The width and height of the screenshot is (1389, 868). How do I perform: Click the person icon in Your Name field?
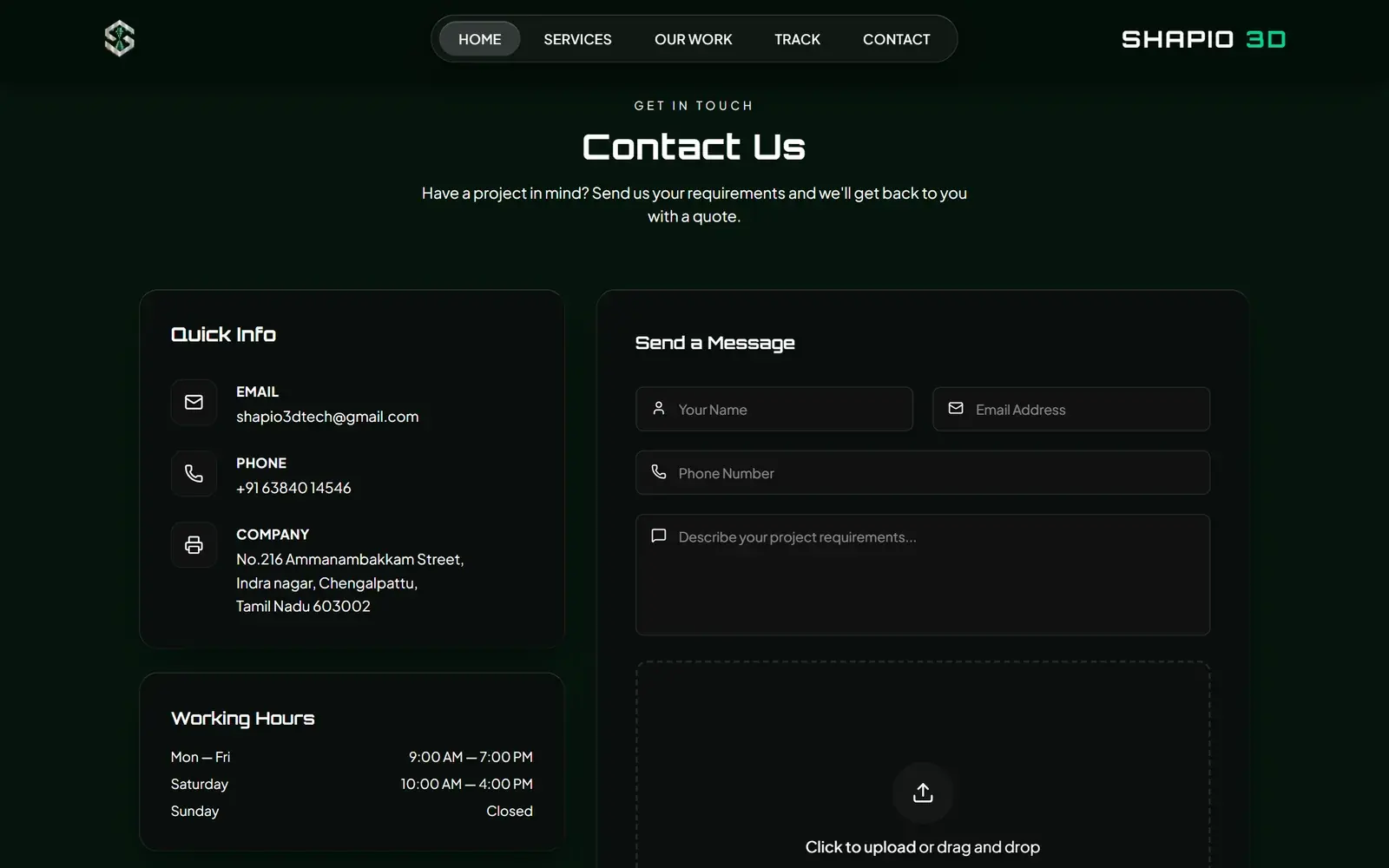point(659,409)
